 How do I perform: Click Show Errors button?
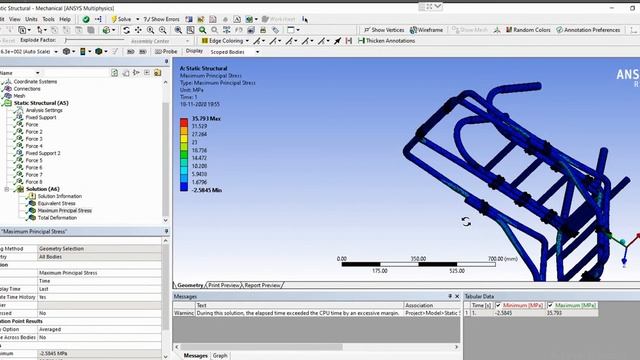pos(161,19)
